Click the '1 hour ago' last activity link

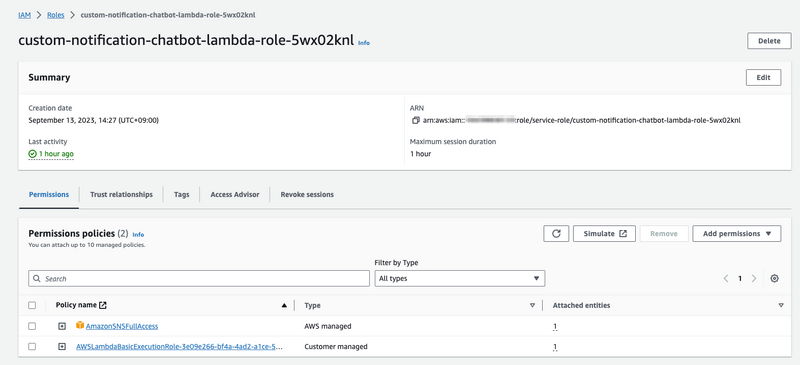[56, 154]
